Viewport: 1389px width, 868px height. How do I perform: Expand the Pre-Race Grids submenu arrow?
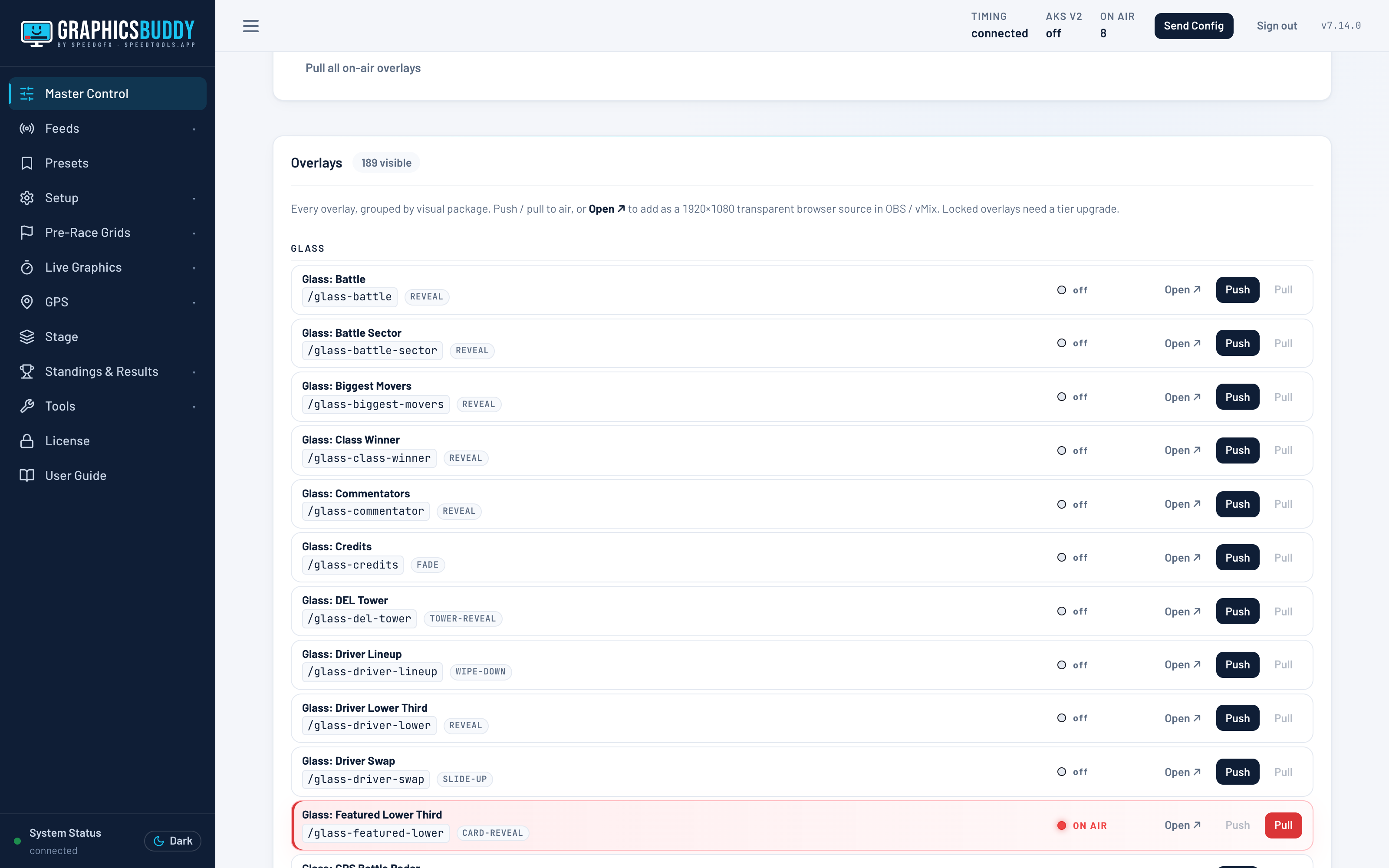[194, 233]
